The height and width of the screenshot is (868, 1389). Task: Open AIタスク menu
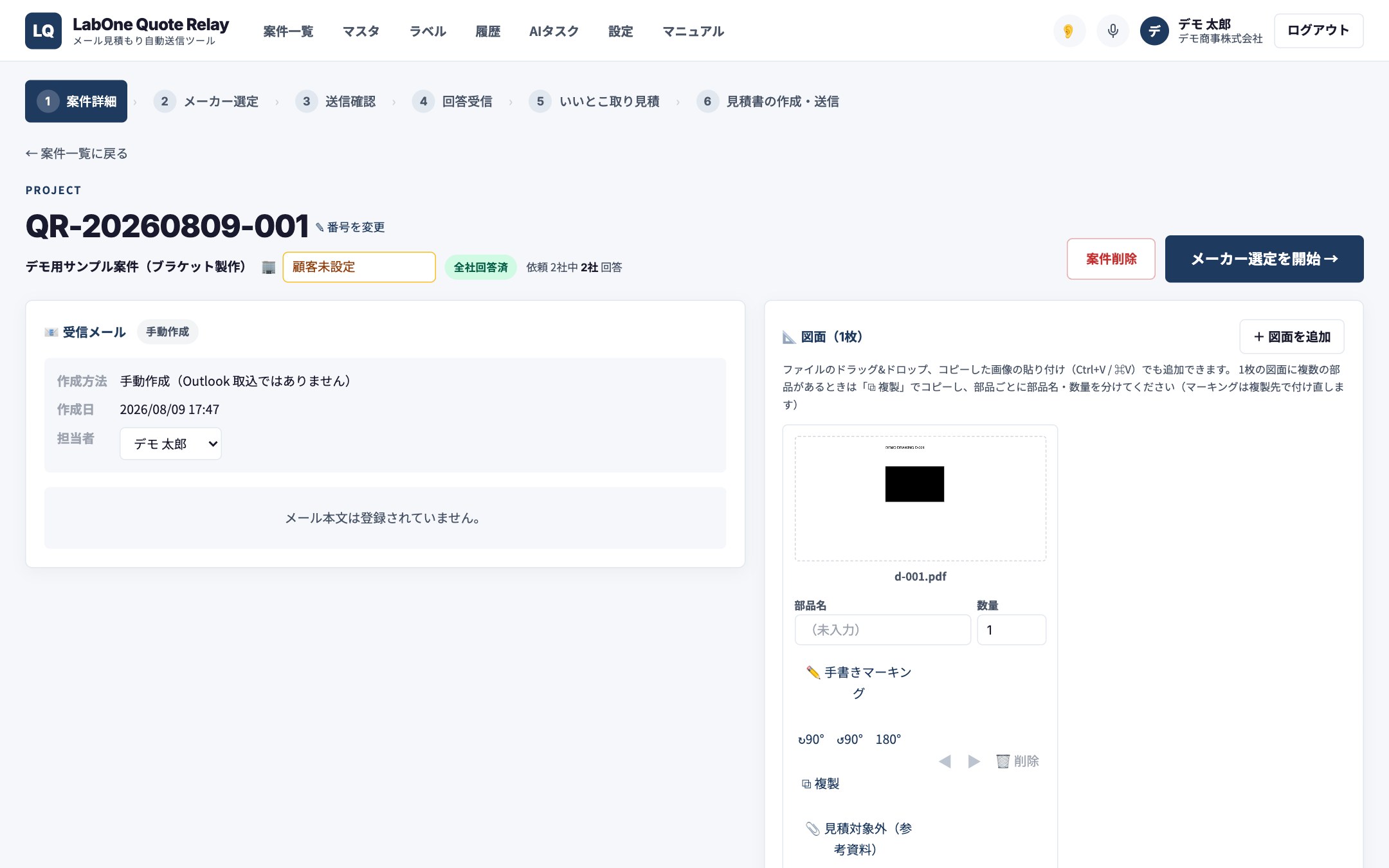(554, 31)
